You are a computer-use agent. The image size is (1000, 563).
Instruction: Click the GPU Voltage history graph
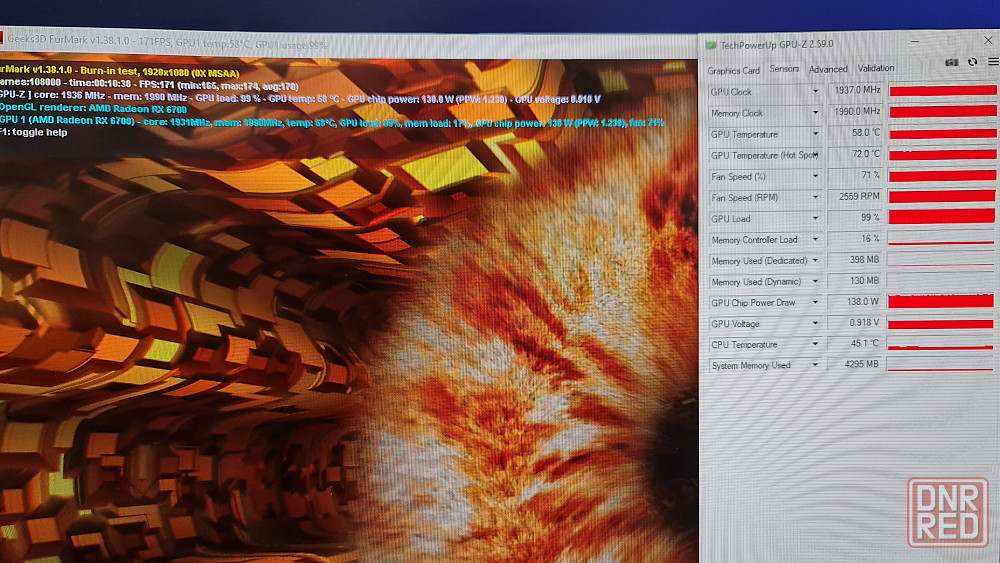pyautogui.click(x=941, y=323)
